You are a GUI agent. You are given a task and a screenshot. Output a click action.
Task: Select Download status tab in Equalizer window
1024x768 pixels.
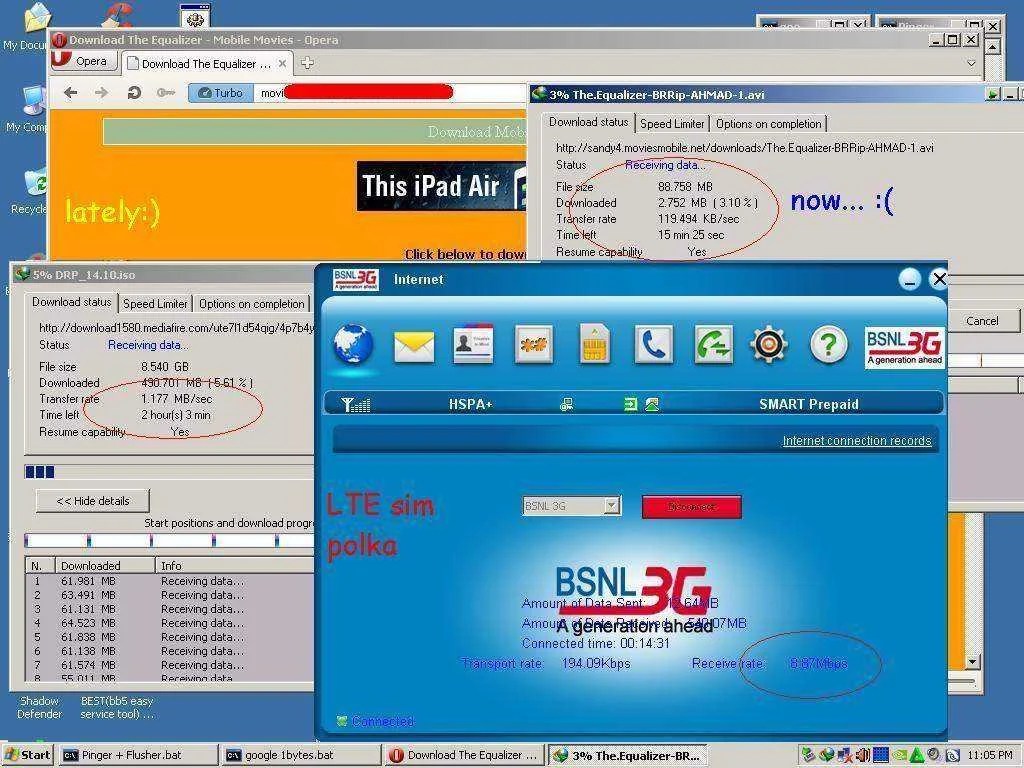click(x=588, y=122)
